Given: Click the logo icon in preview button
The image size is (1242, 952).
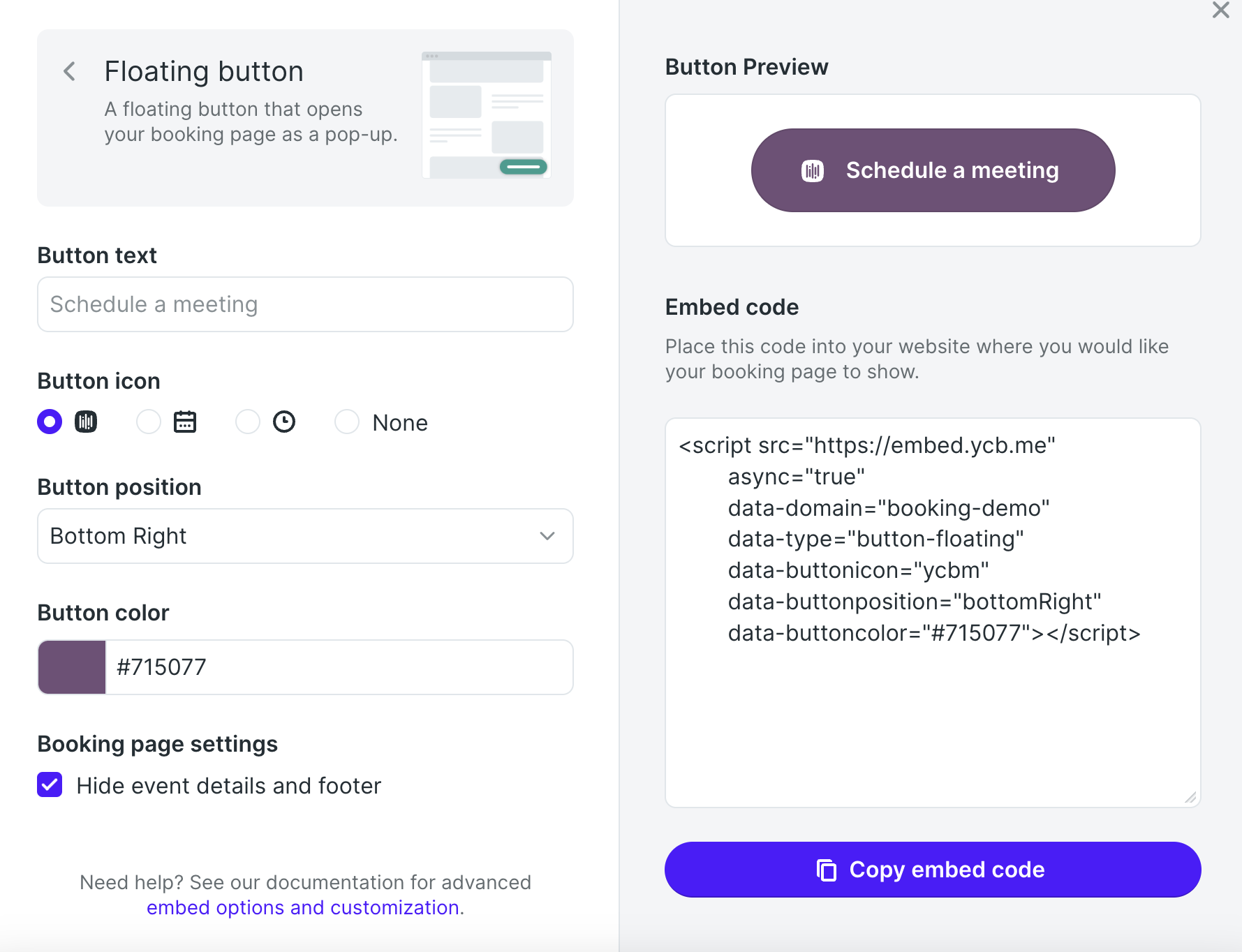Looking at the screenshot, I should coord(813,170).
